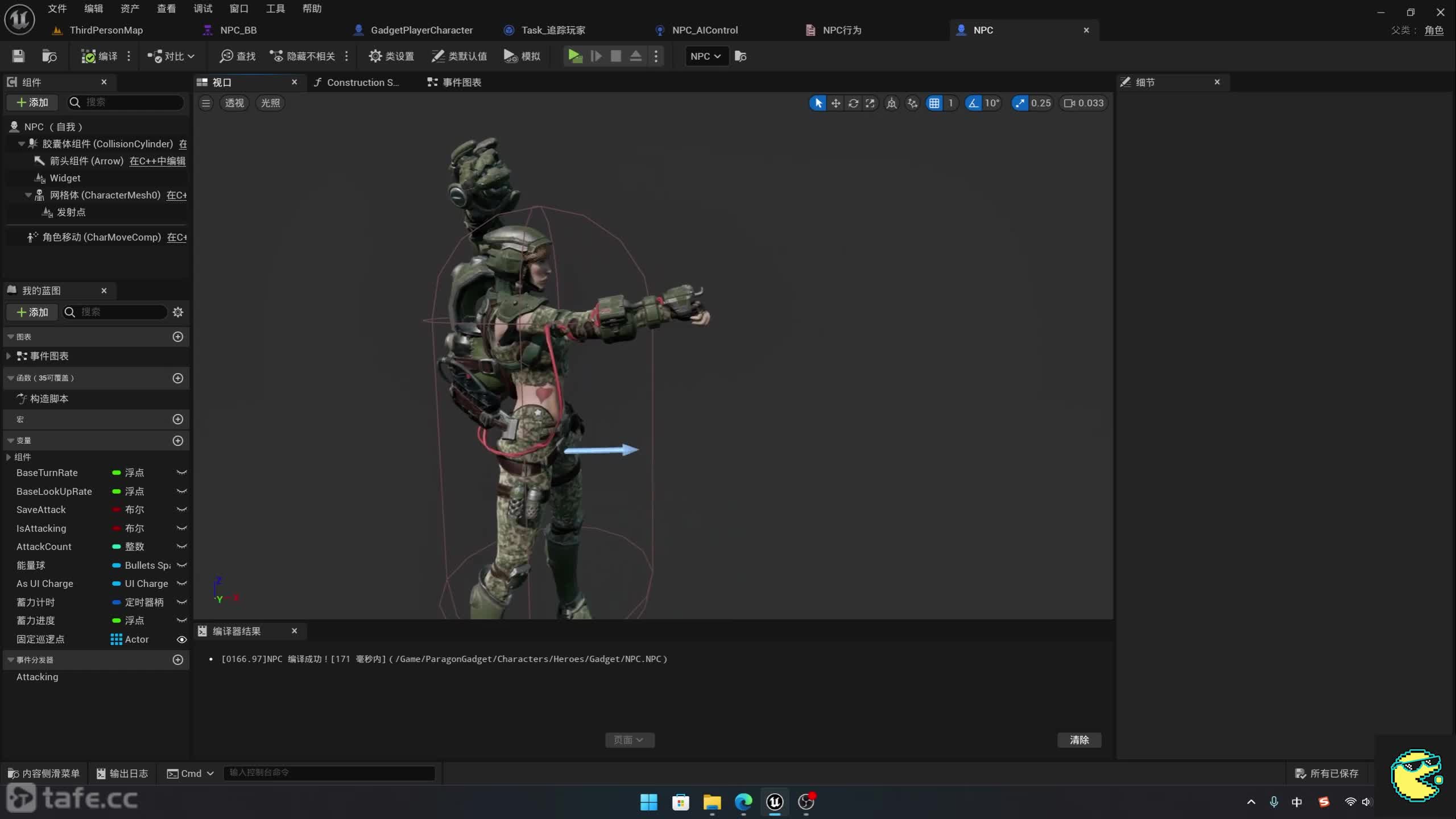
Task: Open 内容侧滑菜单 content drawer
Action: pos(44,773)
